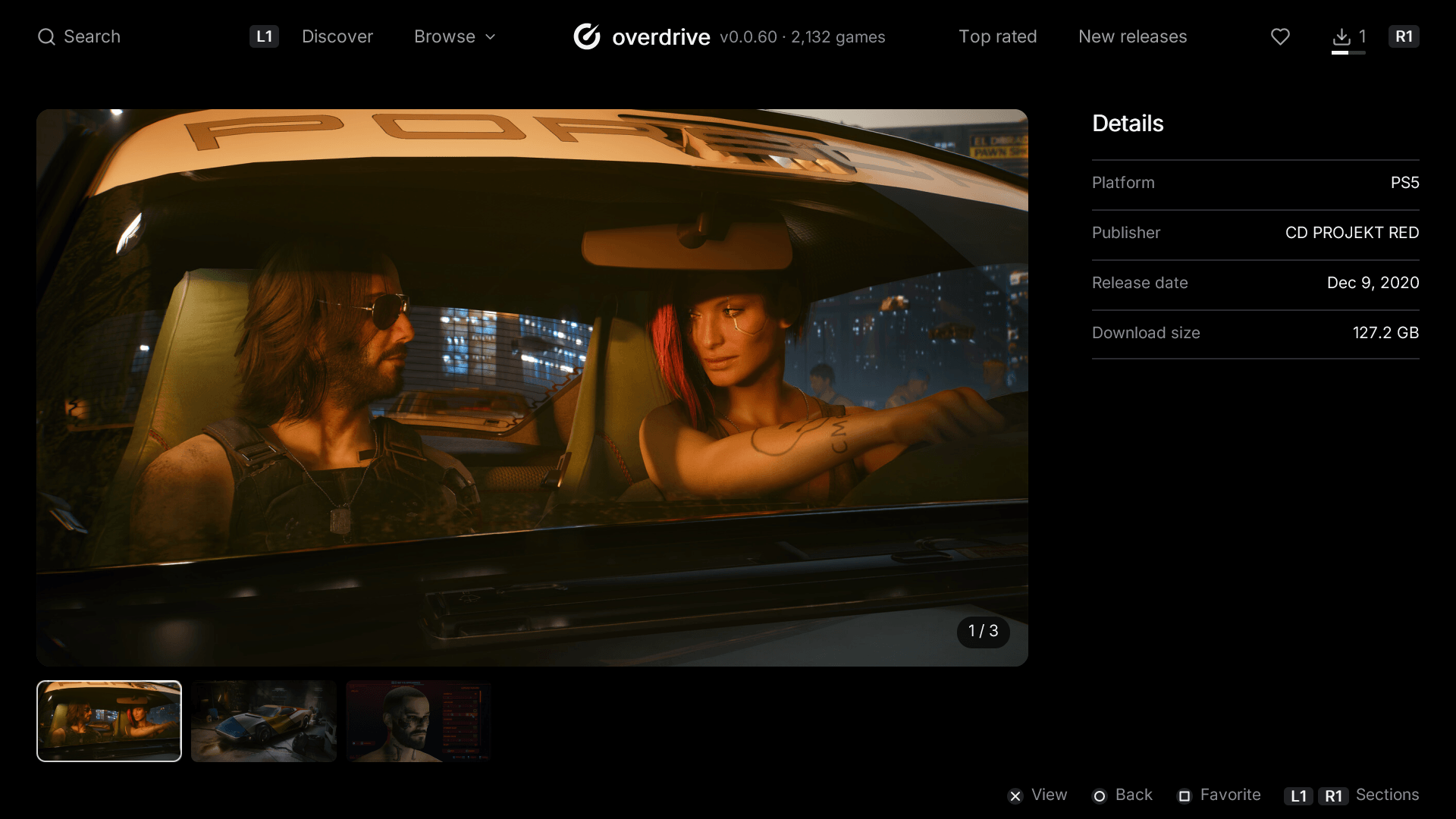Go to the Discover tab
Screen dimensions: 1456x819
tap(337, 36)
